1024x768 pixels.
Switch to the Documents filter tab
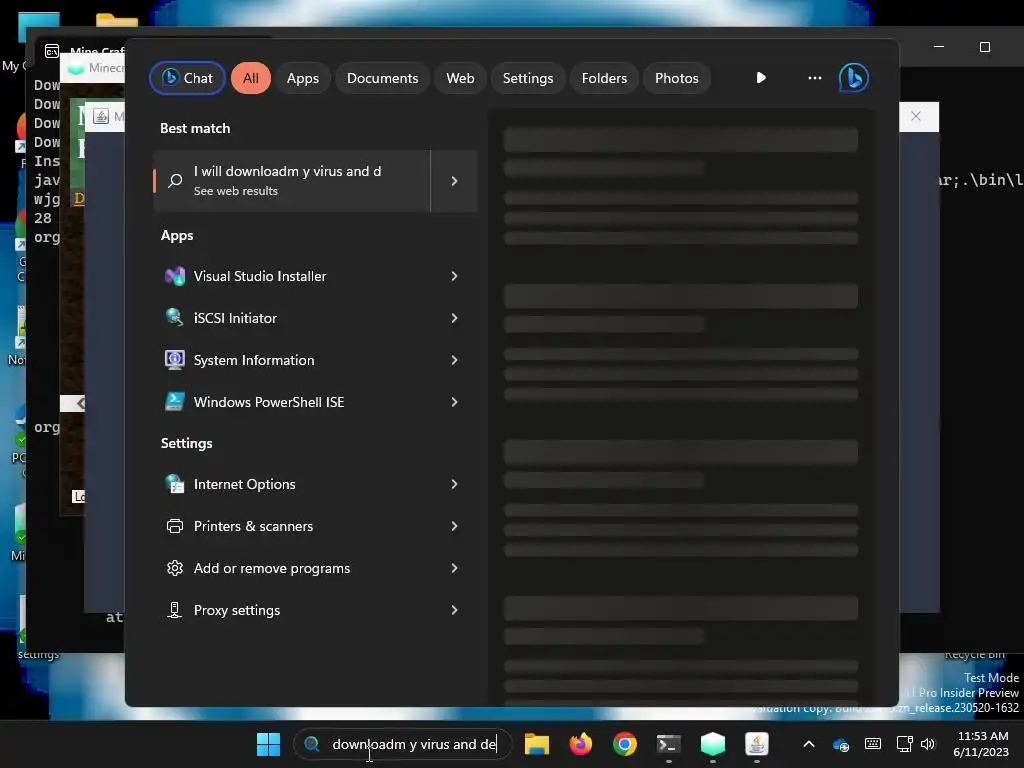[x=382, y=78]
